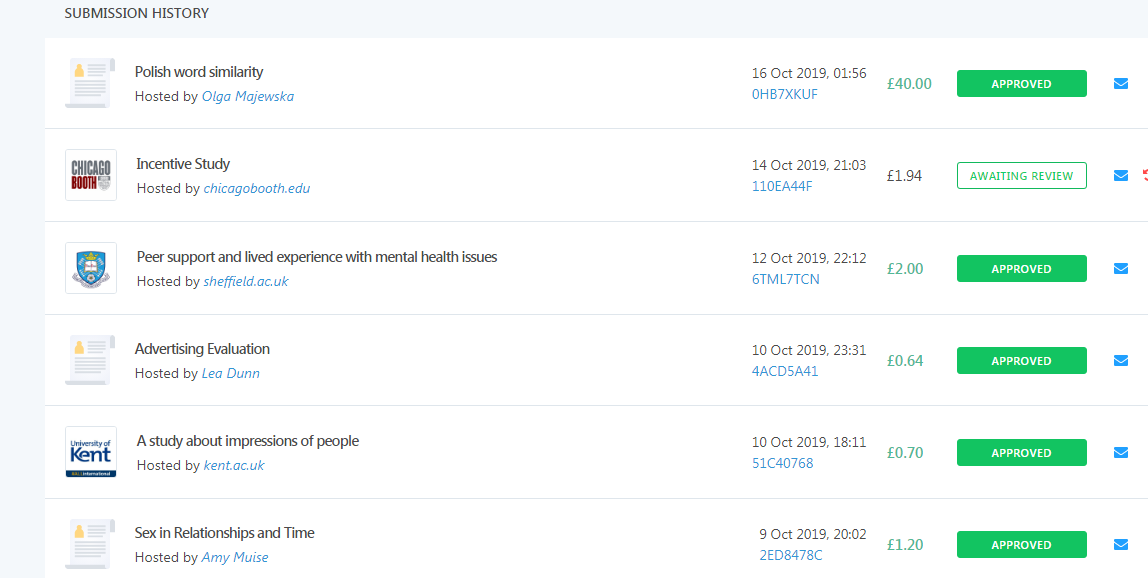
Task: Click the date 14 Oct 2019, 21:03
Action: click(809, 166)
